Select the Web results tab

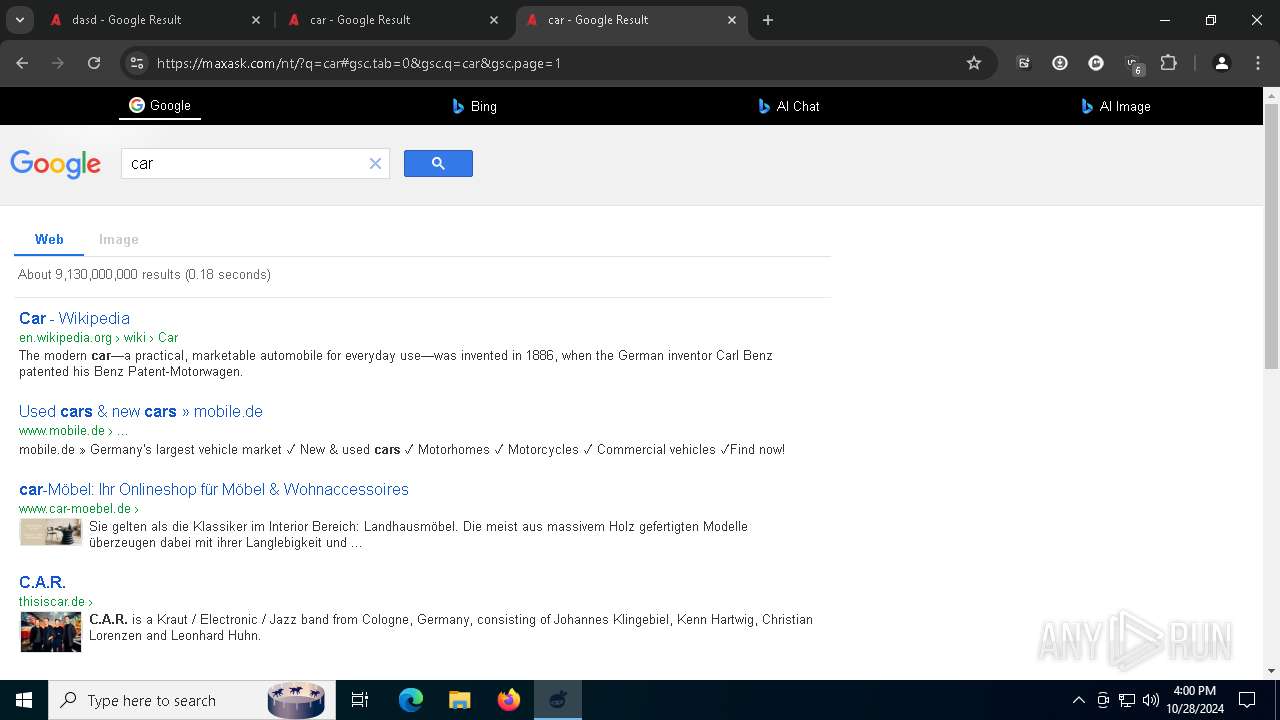click(49, 239)
